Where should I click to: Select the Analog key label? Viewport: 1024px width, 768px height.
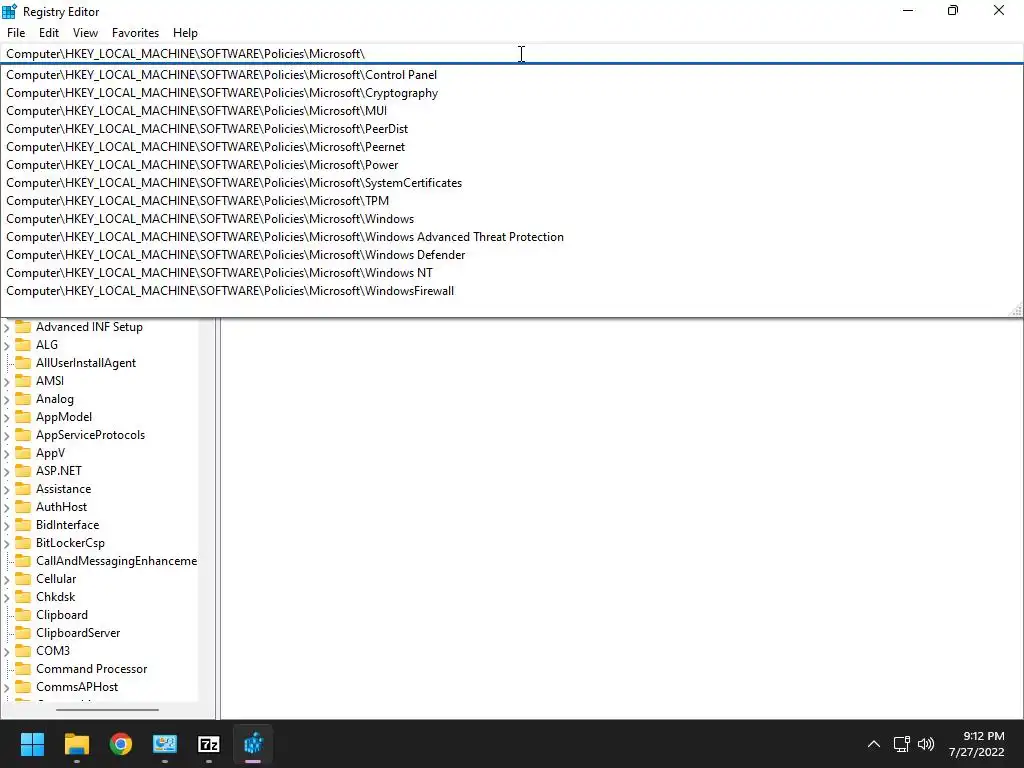tap(55, 399)
